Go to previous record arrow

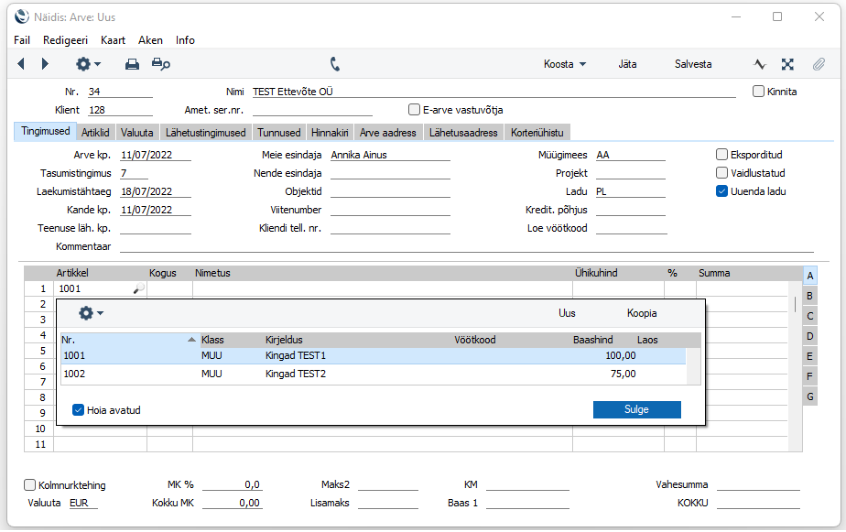[21, 64]
